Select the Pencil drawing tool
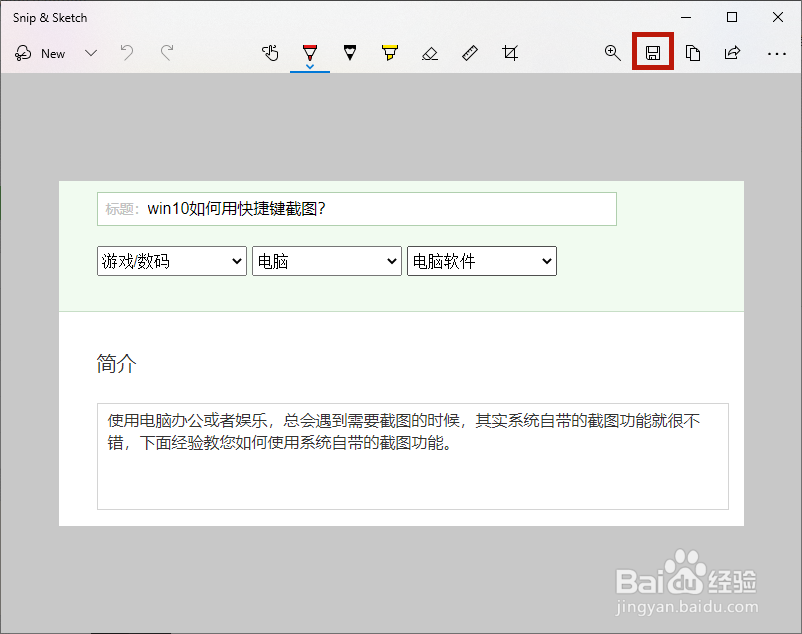802x634 pixels. tap(349, 53)
